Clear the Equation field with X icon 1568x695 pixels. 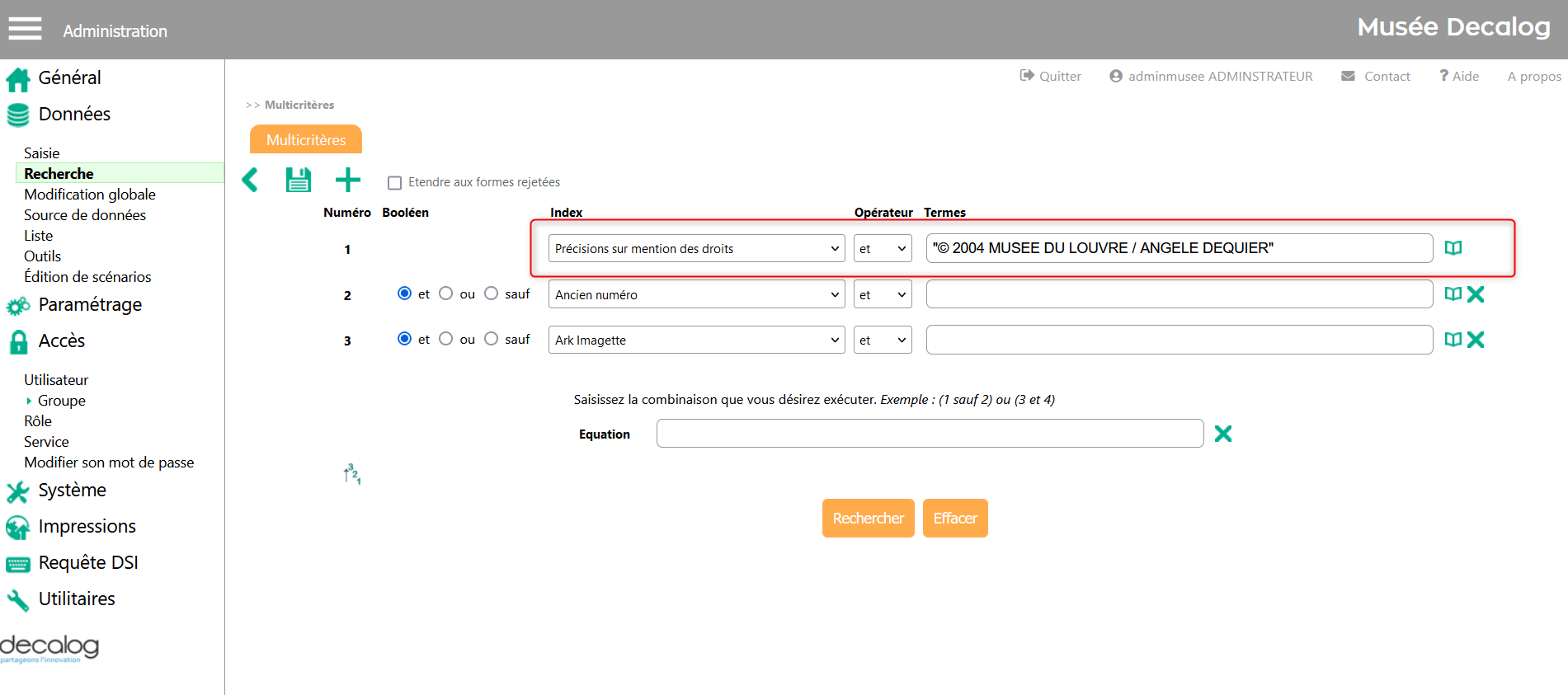(x=1222, y=434)
